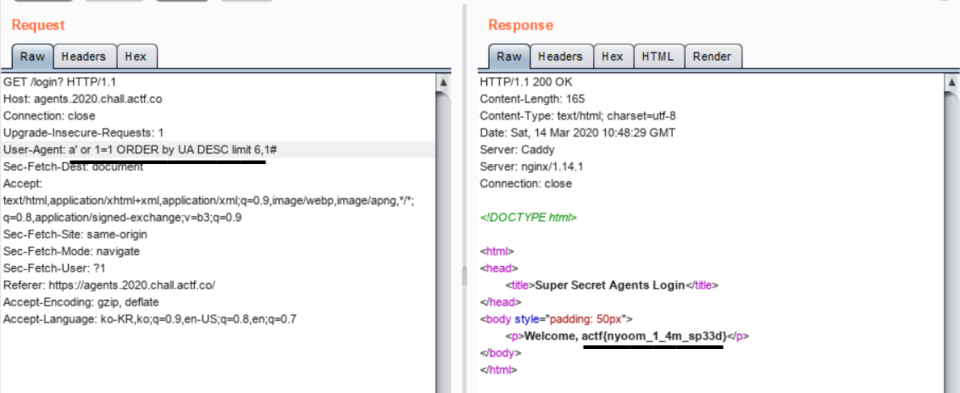Click the actf{nyoom_1_4m_sp33d} flag text

coord(654,336)
